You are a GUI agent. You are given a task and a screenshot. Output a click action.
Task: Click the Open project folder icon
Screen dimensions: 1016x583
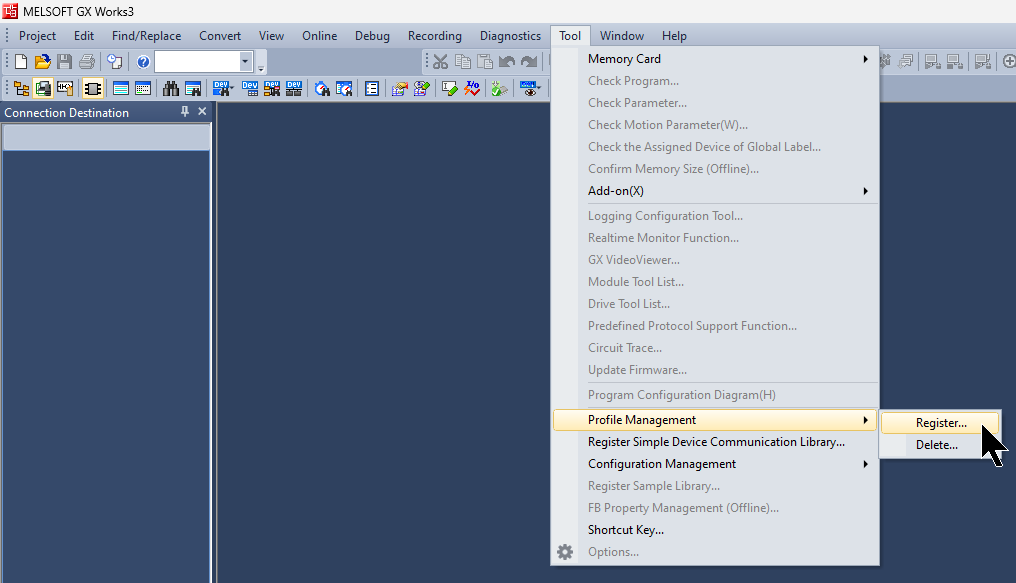coord(43,62)
